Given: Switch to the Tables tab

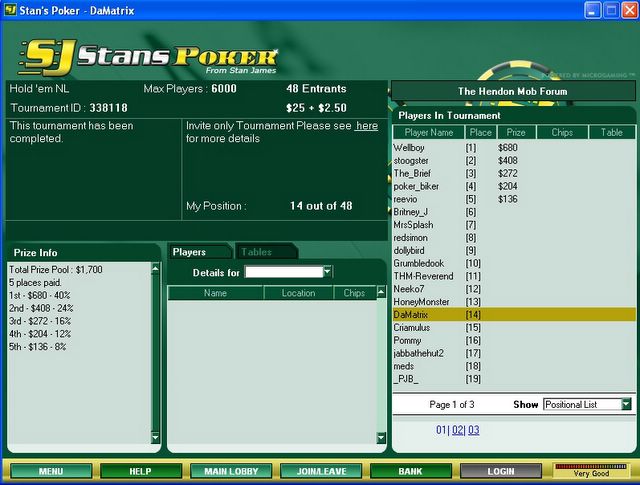Looking at the screenshot, I should click(x=265, y=251).
